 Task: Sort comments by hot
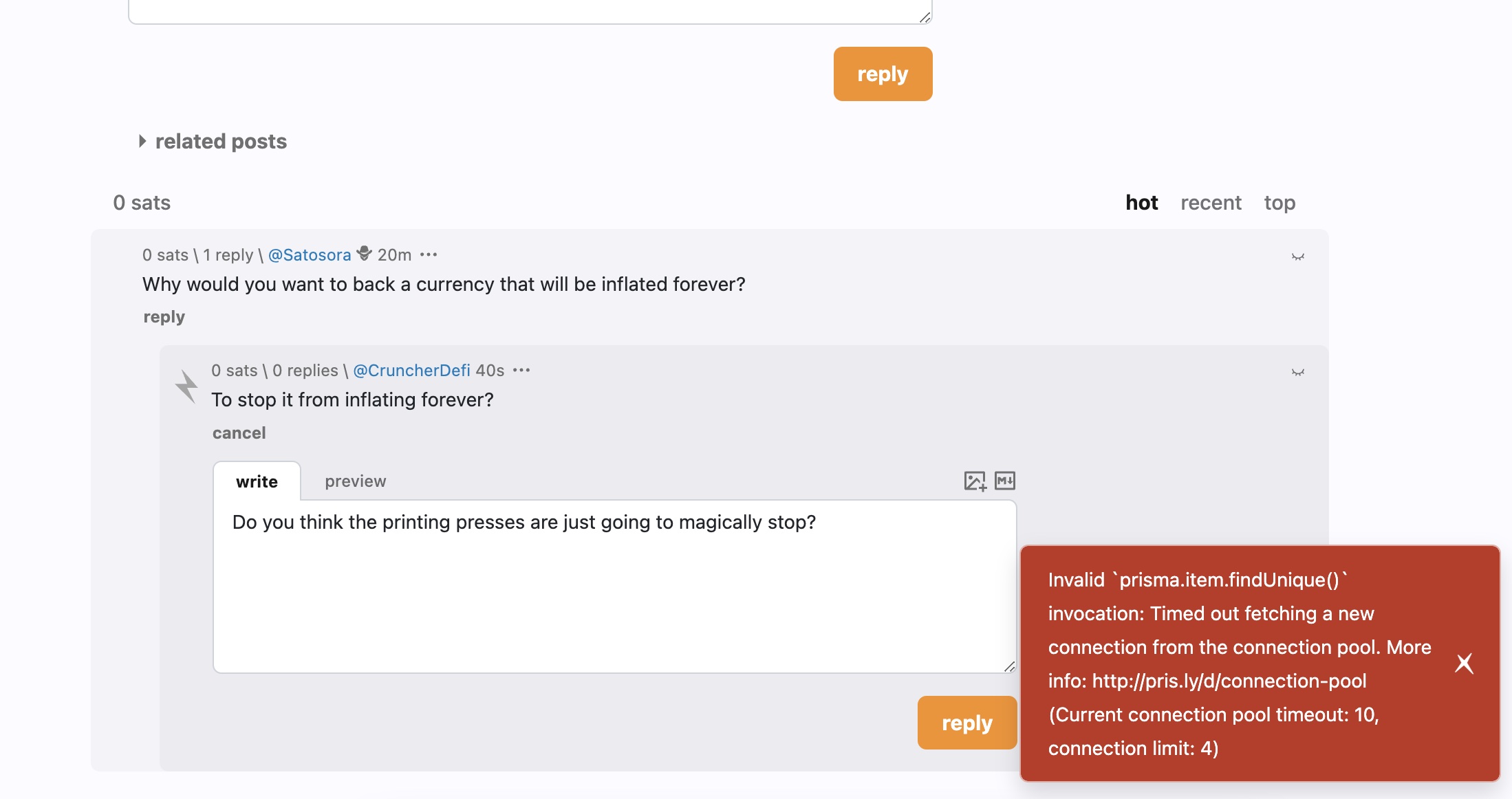[x=1141, y=203]
